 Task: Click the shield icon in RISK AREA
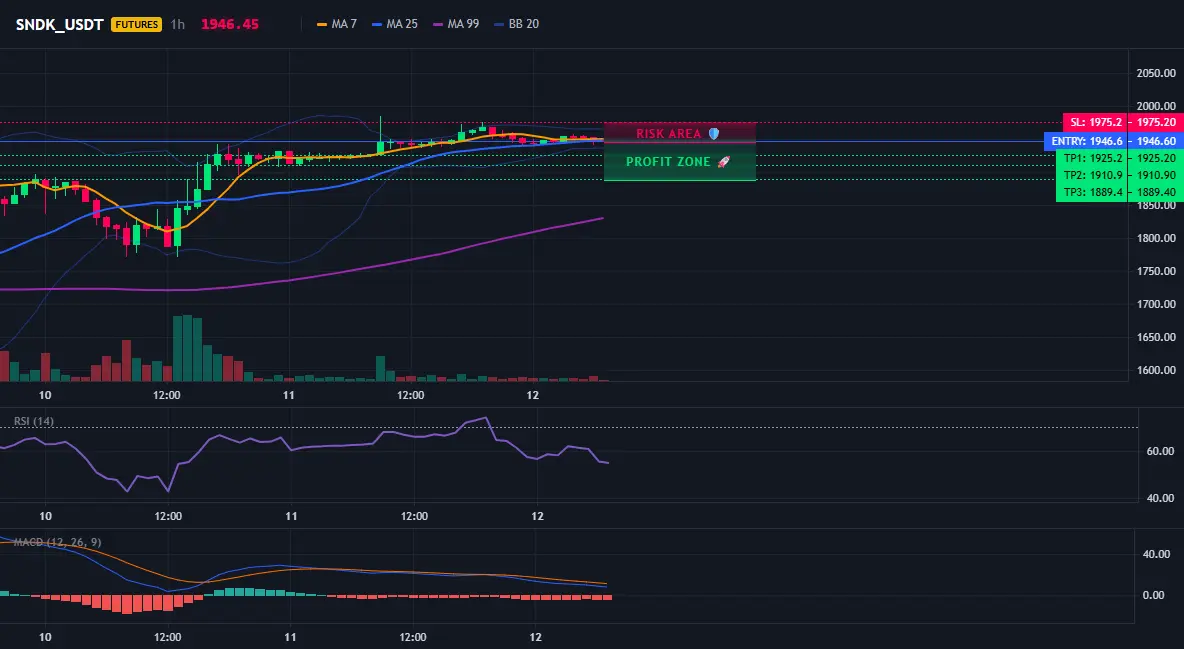714,134
